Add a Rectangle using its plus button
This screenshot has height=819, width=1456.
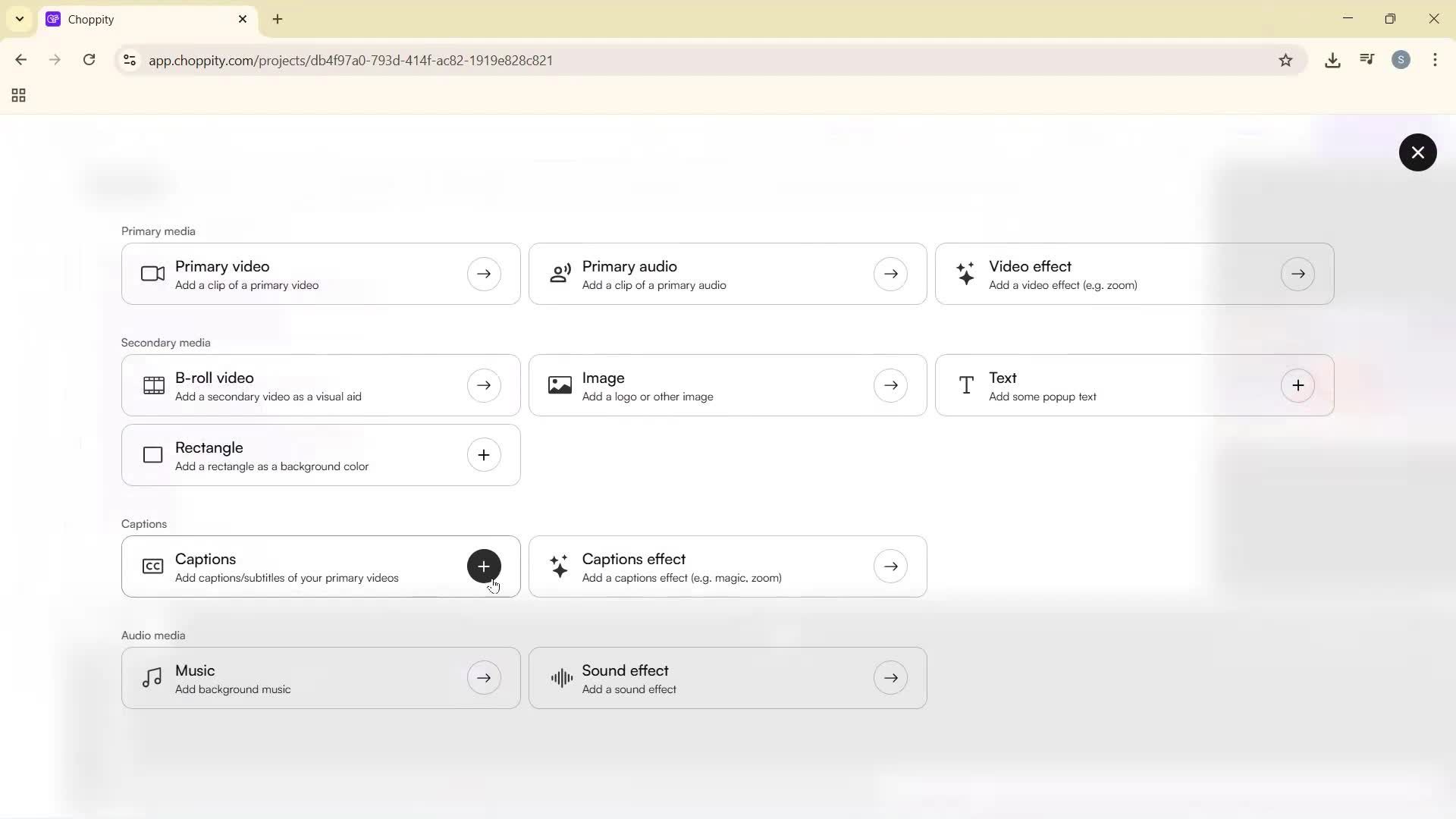(x=484, y=455)
